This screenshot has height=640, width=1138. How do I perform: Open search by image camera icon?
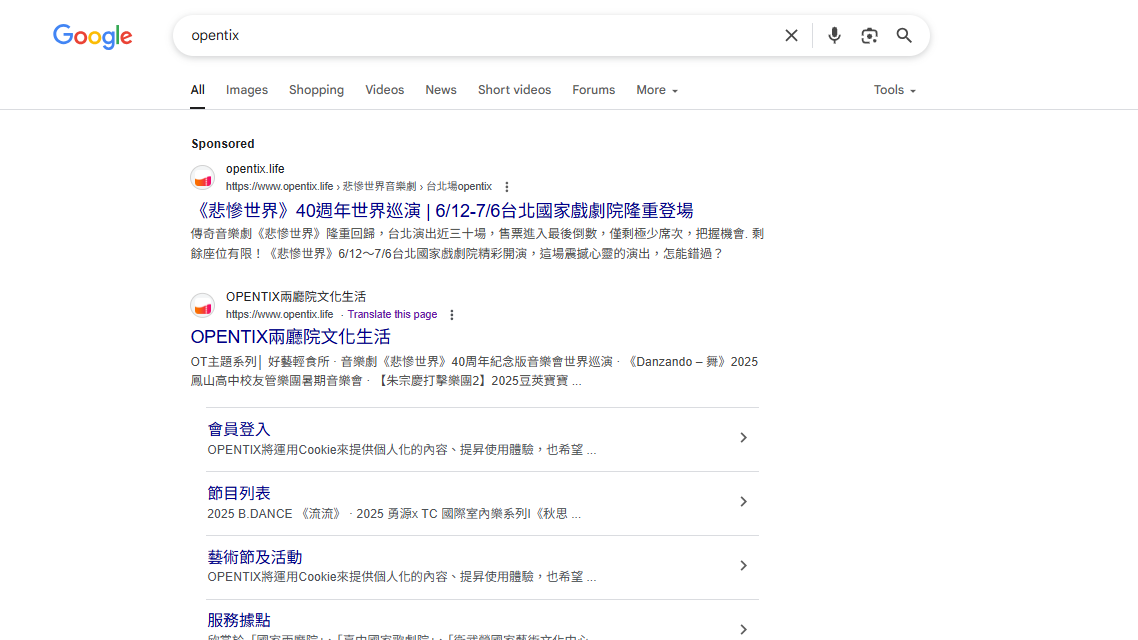coord(869,36)
